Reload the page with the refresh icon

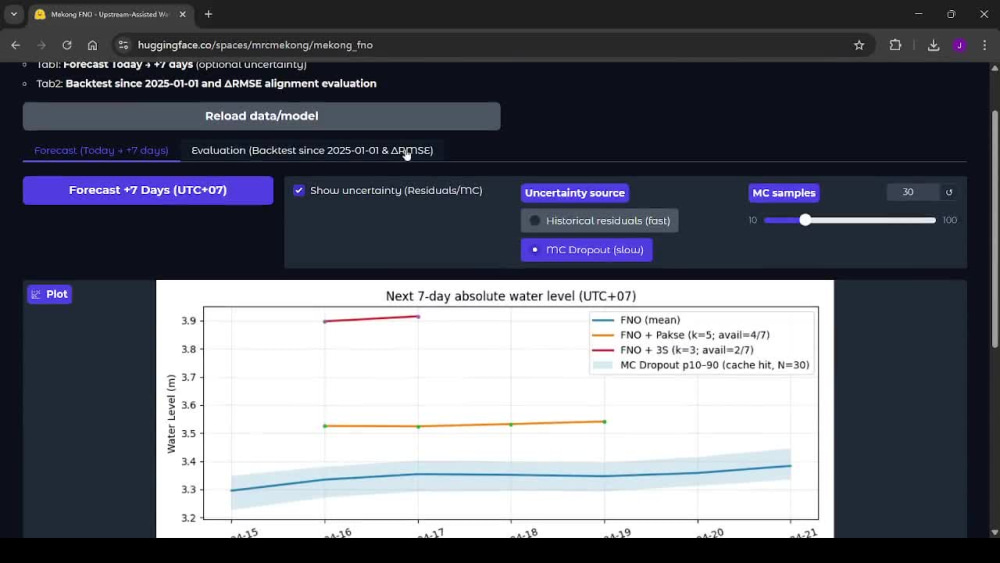point(67,45)
